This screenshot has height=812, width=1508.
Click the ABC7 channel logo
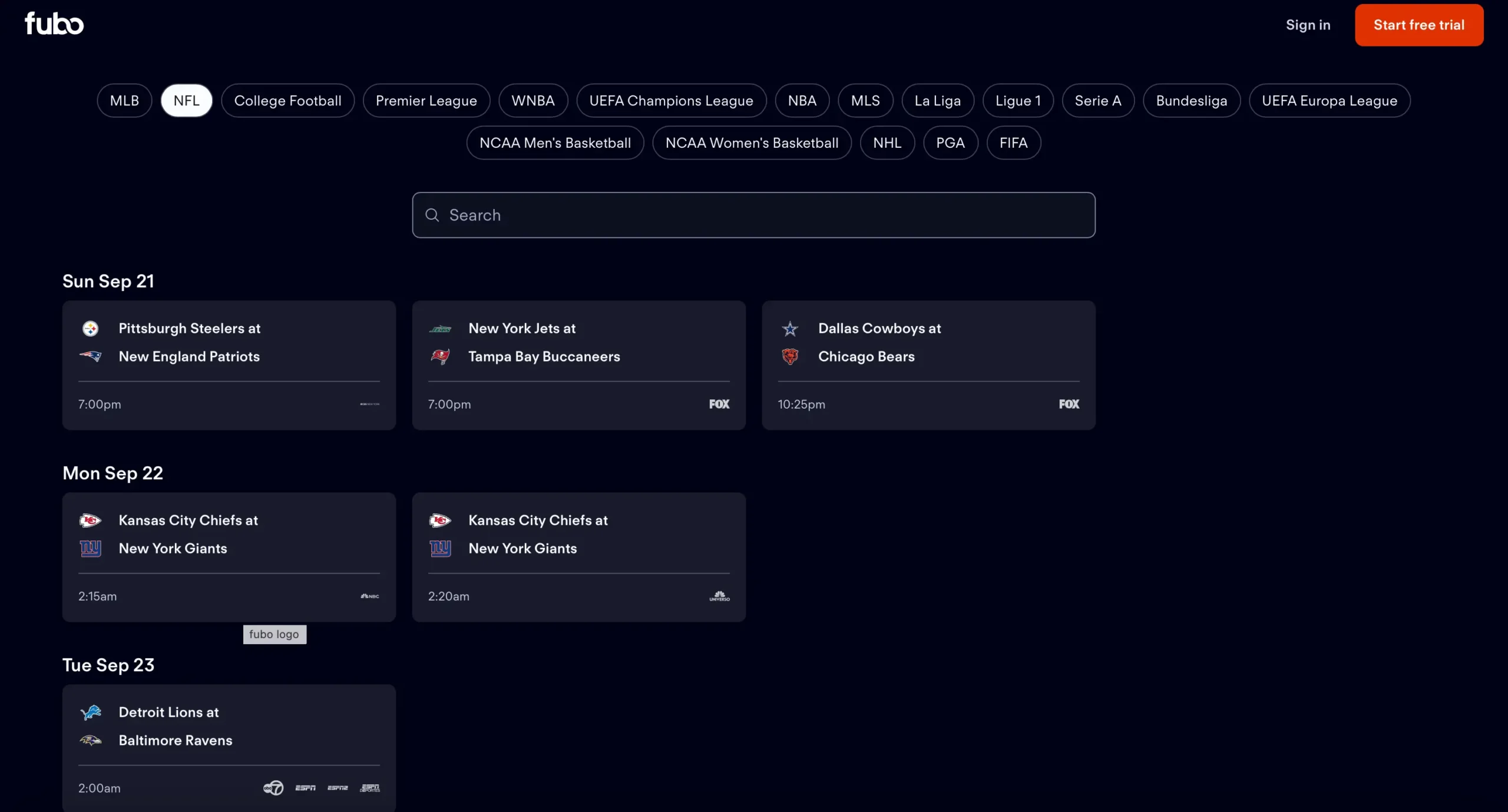pyautogui.click(x=273, y=788)
